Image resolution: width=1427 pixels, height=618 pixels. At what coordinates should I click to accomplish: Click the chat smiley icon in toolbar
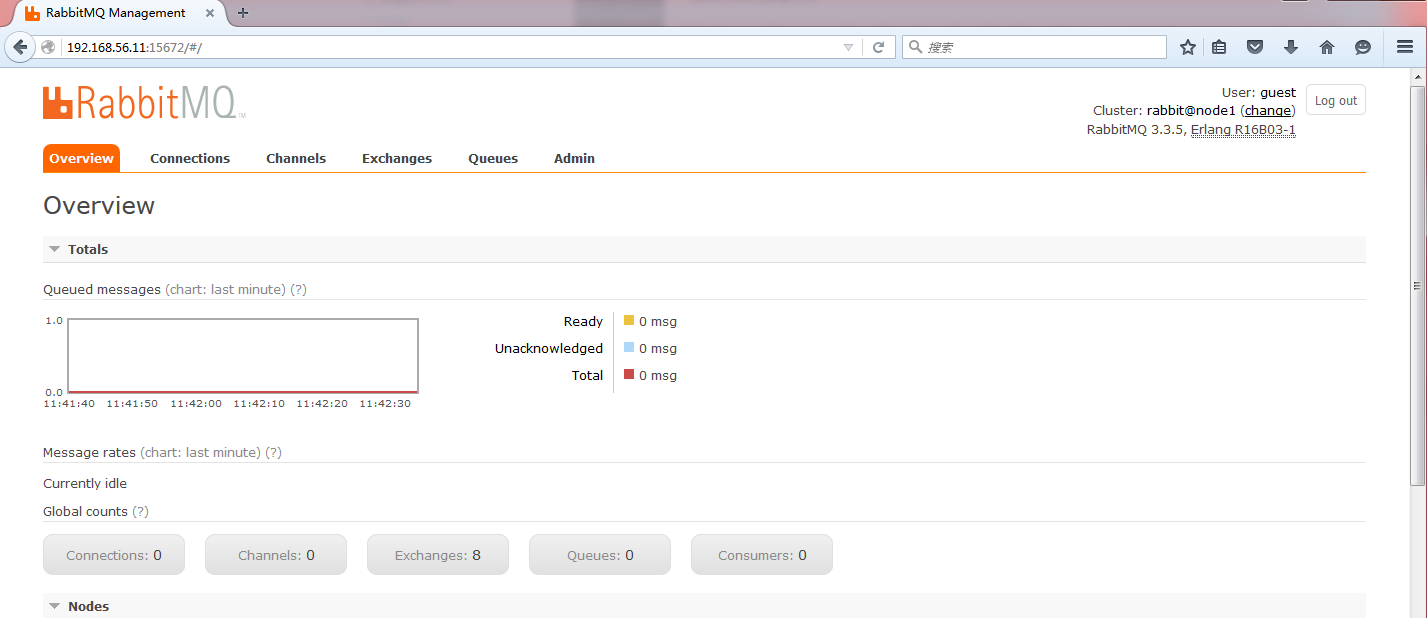coord(1363,47)
